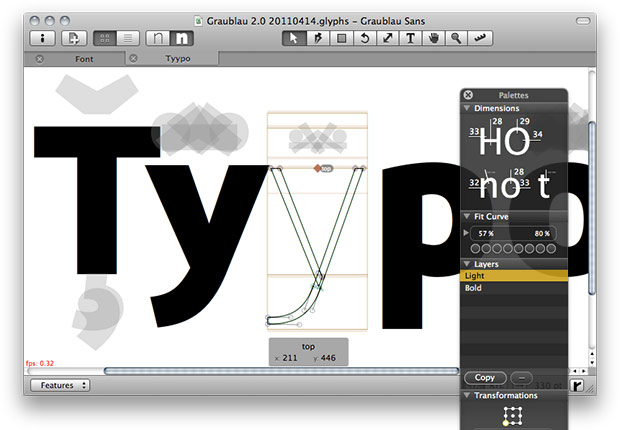Select the Bold layer
Image resolution: width=620 pixels, height=430 pixels.
click(x=514, y=288)
